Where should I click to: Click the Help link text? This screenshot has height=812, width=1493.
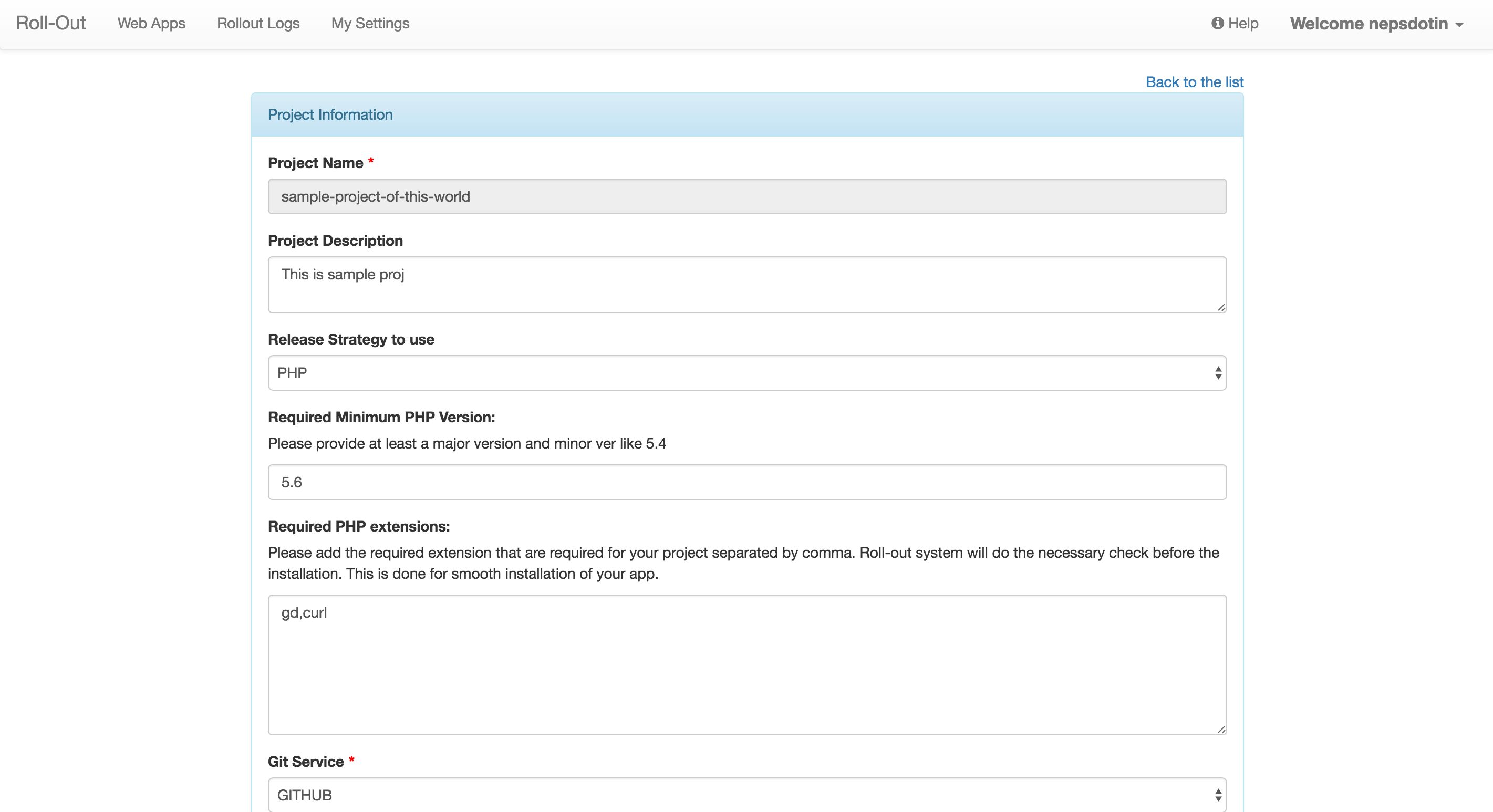pyautogui.click(x=1243, y=23)
